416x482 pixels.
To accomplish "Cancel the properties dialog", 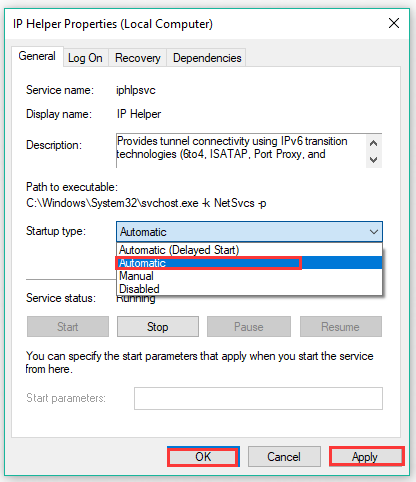I will [x=284, y=457].
